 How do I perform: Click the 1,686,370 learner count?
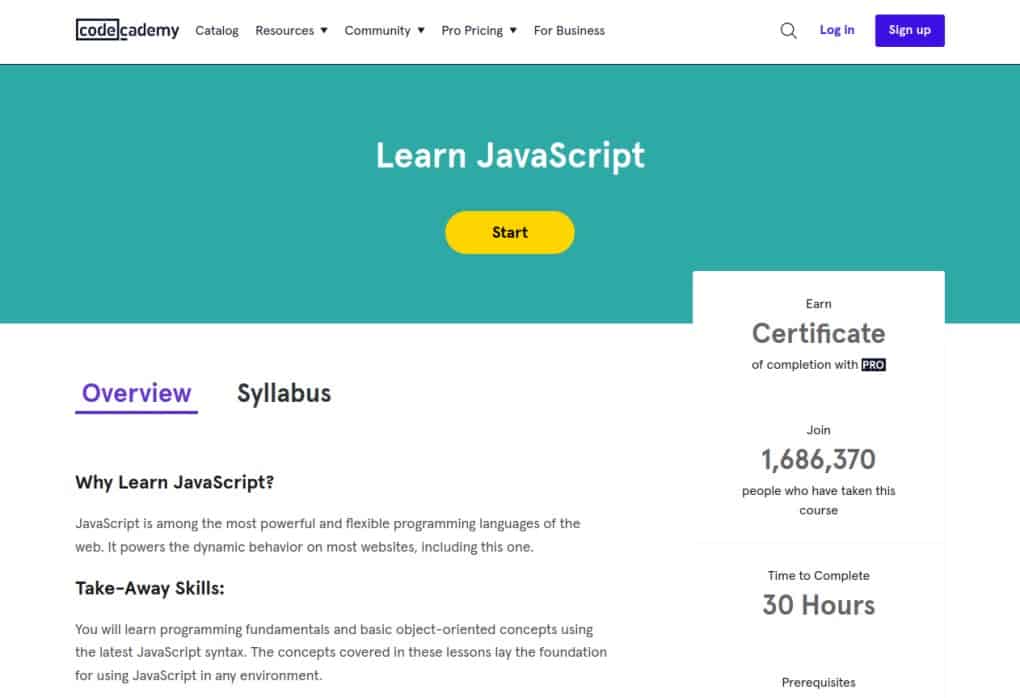click(818, 459)
